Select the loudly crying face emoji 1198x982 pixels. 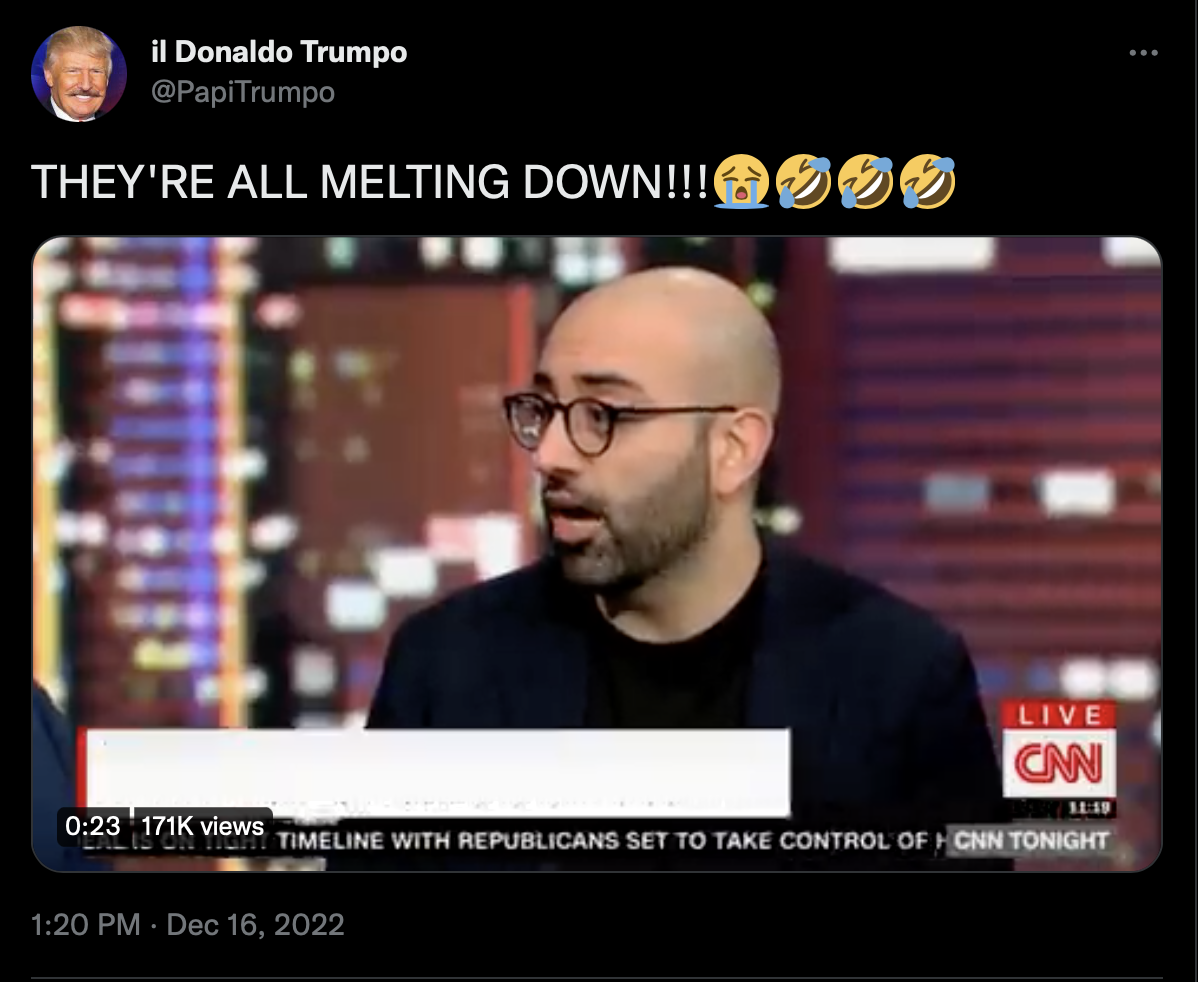(740, 181)
